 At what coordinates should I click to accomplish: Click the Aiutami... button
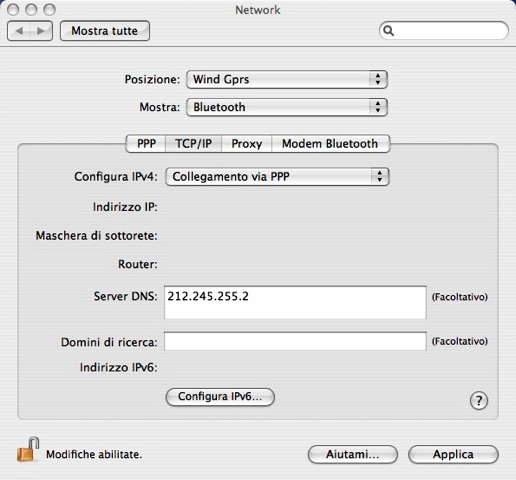coord(353,454)
